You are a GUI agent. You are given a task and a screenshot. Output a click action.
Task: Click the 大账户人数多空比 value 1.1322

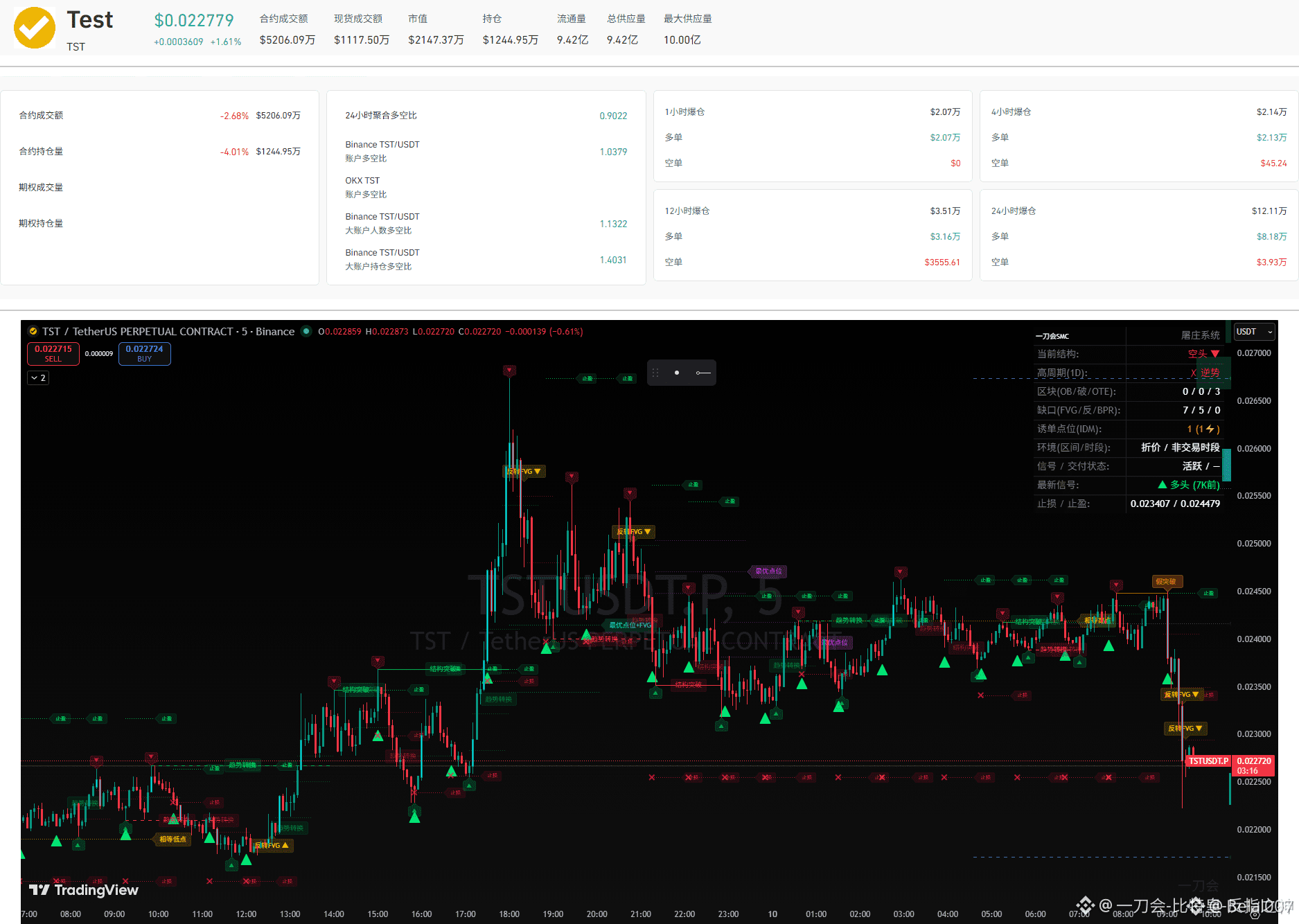pyautogui.click(x=613, y=224)
